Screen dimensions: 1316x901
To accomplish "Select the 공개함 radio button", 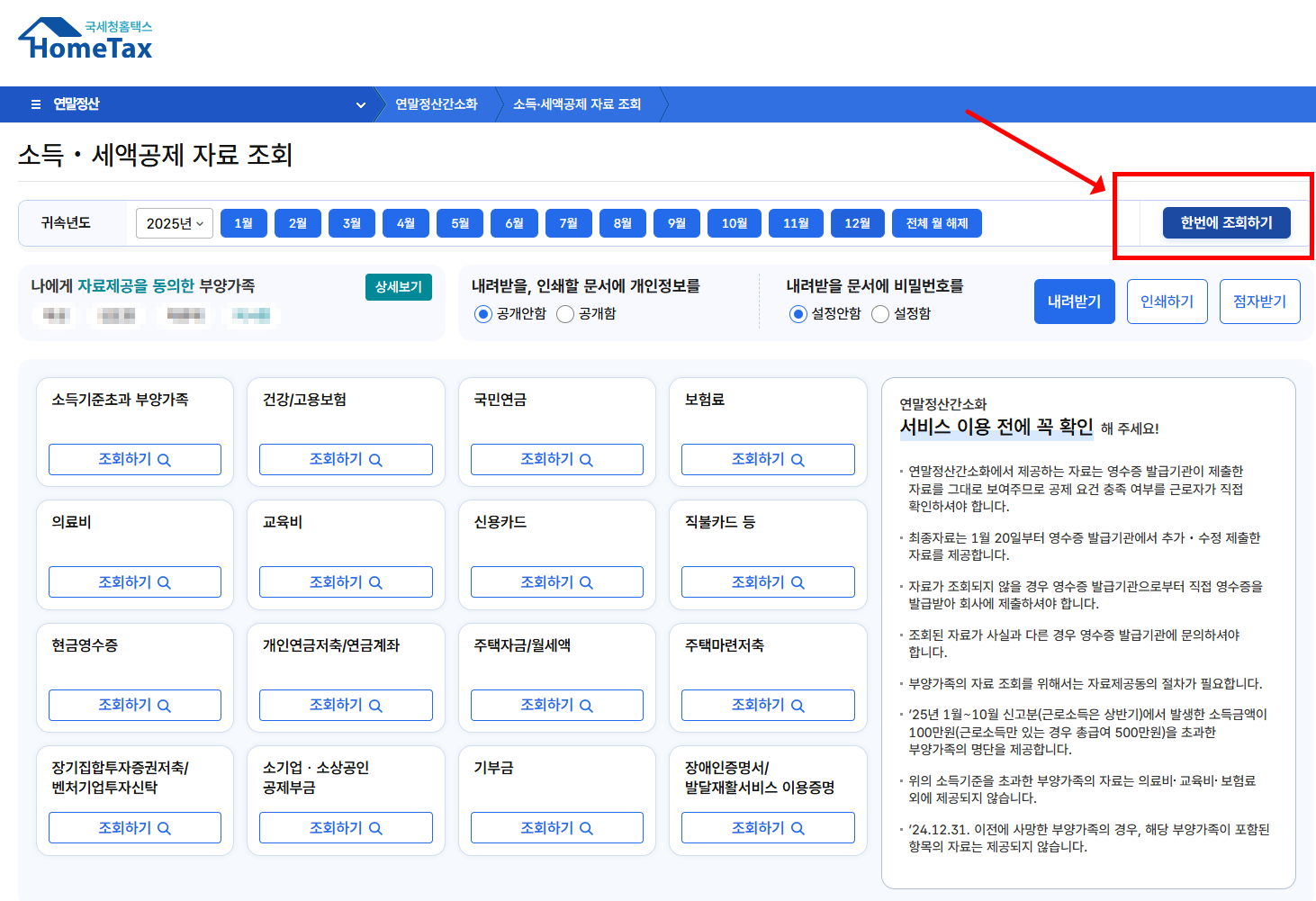I will click(x=565, y=314).
